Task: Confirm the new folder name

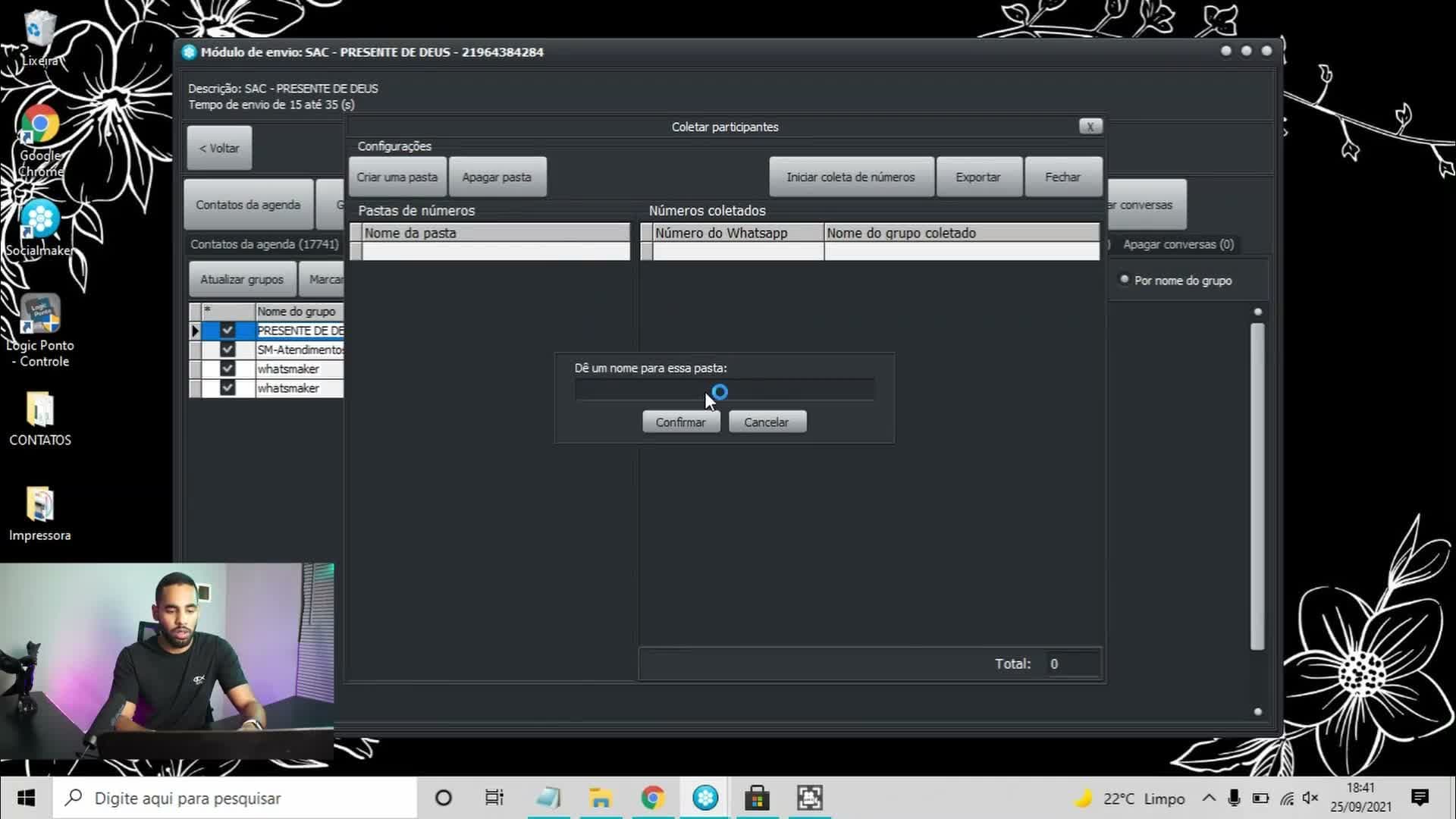Action: (x=680, y=422)
